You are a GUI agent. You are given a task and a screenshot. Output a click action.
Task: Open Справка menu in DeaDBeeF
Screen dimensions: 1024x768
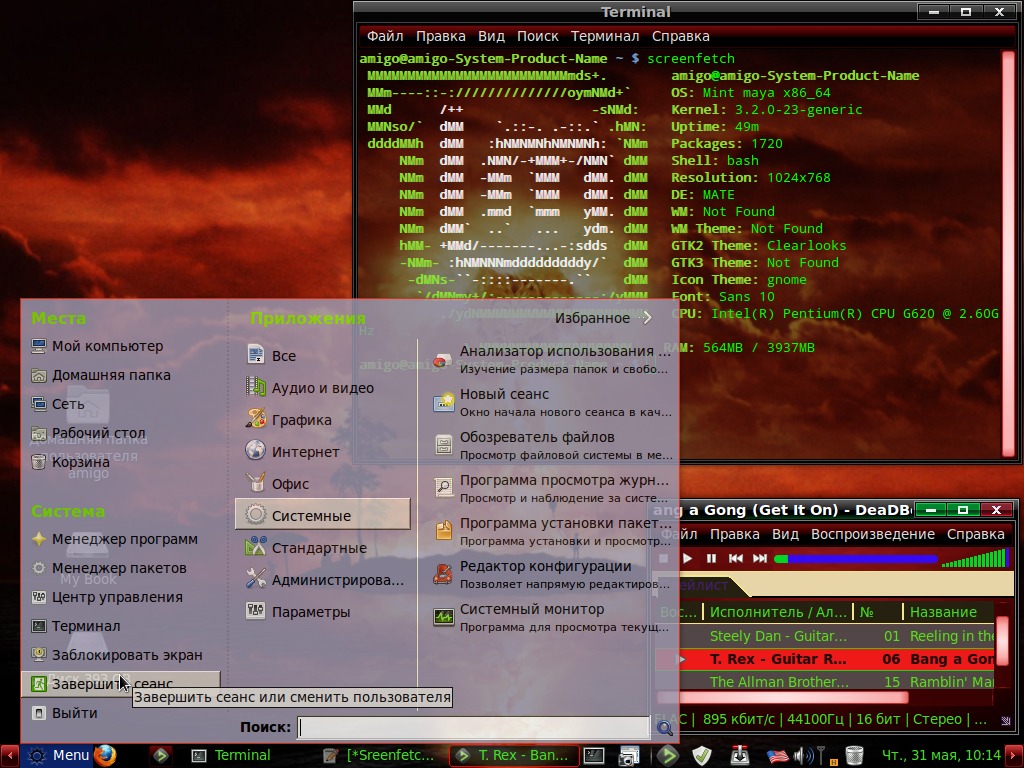point(976,534)
